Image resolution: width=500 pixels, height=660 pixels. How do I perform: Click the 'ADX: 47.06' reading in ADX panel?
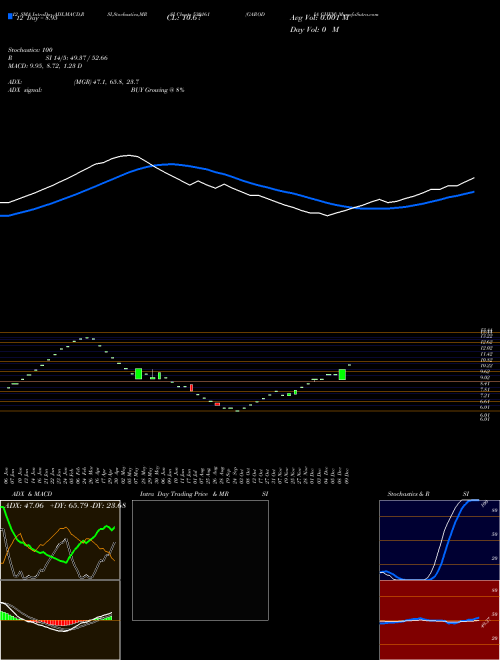(x=23, y=506)
